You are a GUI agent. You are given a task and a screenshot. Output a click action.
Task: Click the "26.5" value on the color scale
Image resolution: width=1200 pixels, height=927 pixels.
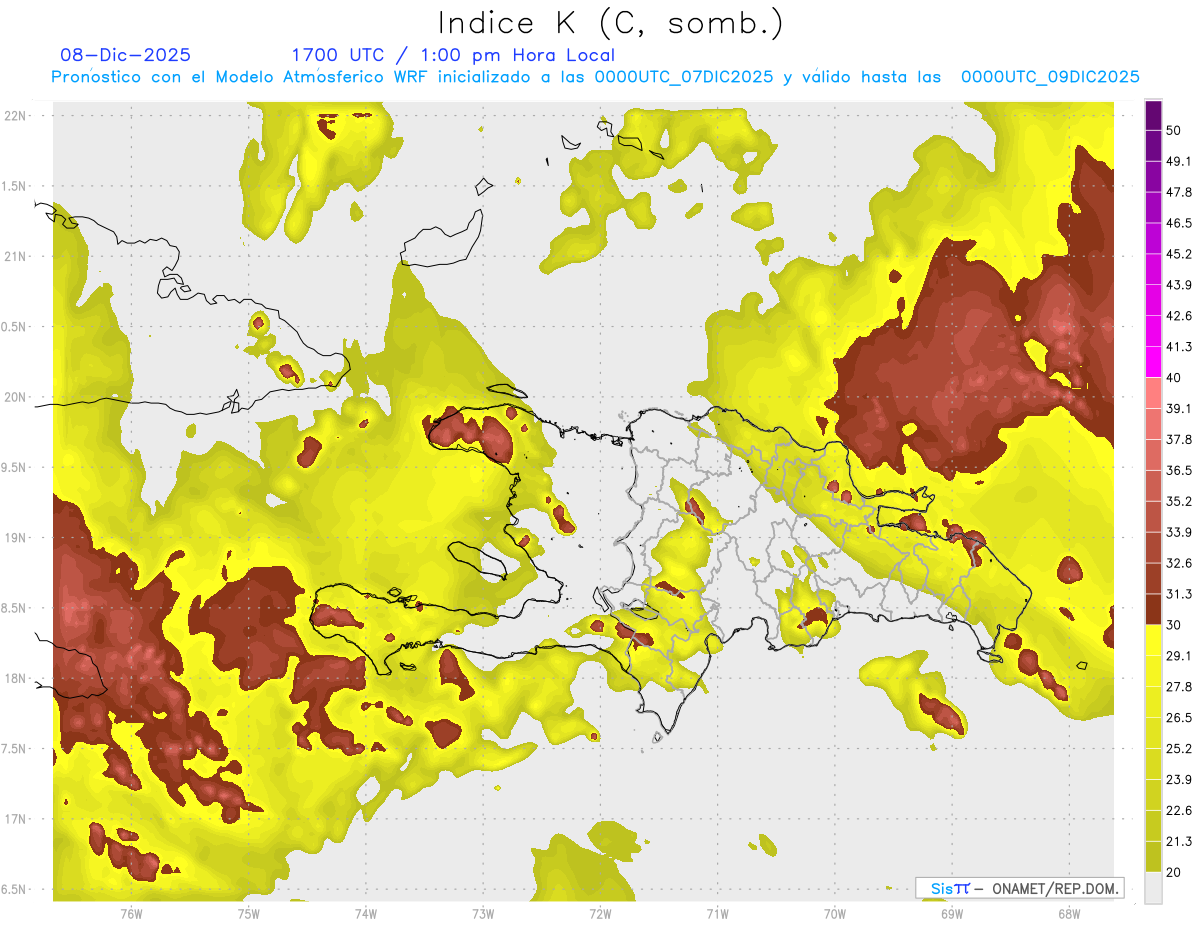coord(1179,718)
